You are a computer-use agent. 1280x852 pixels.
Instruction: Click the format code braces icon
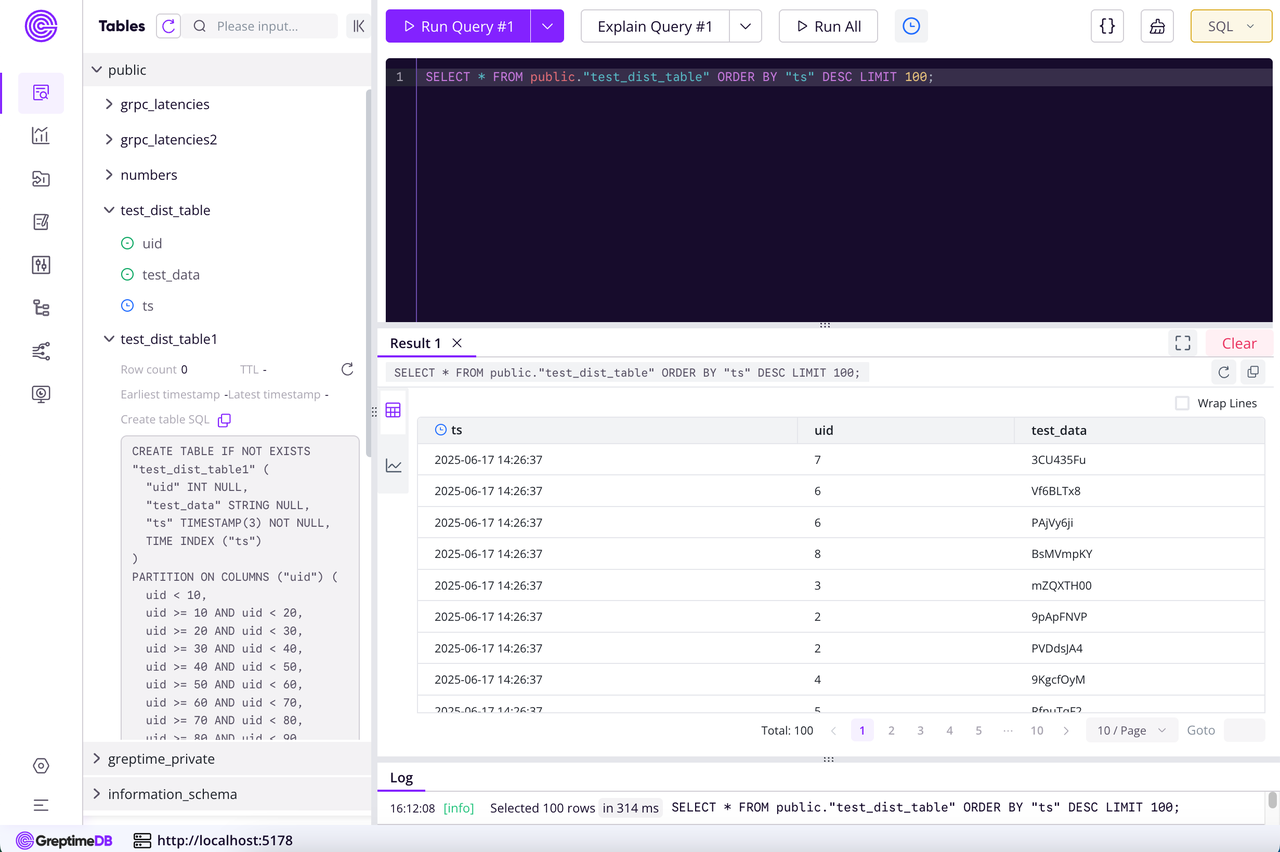point(1107,27)
